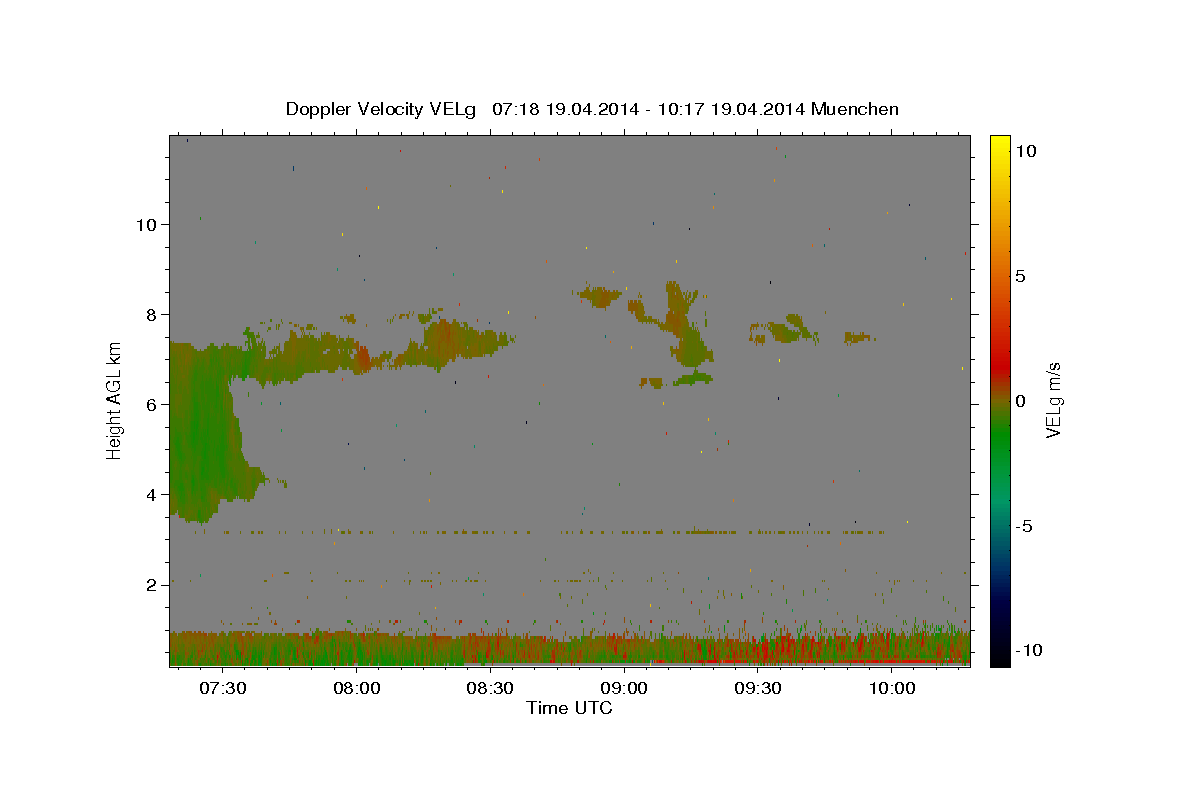Click the large green cloud echo near 07:20
Image resolution: width=1200 pixels, height=800 pixels.
pyautogui.click(x=205, y=432)
